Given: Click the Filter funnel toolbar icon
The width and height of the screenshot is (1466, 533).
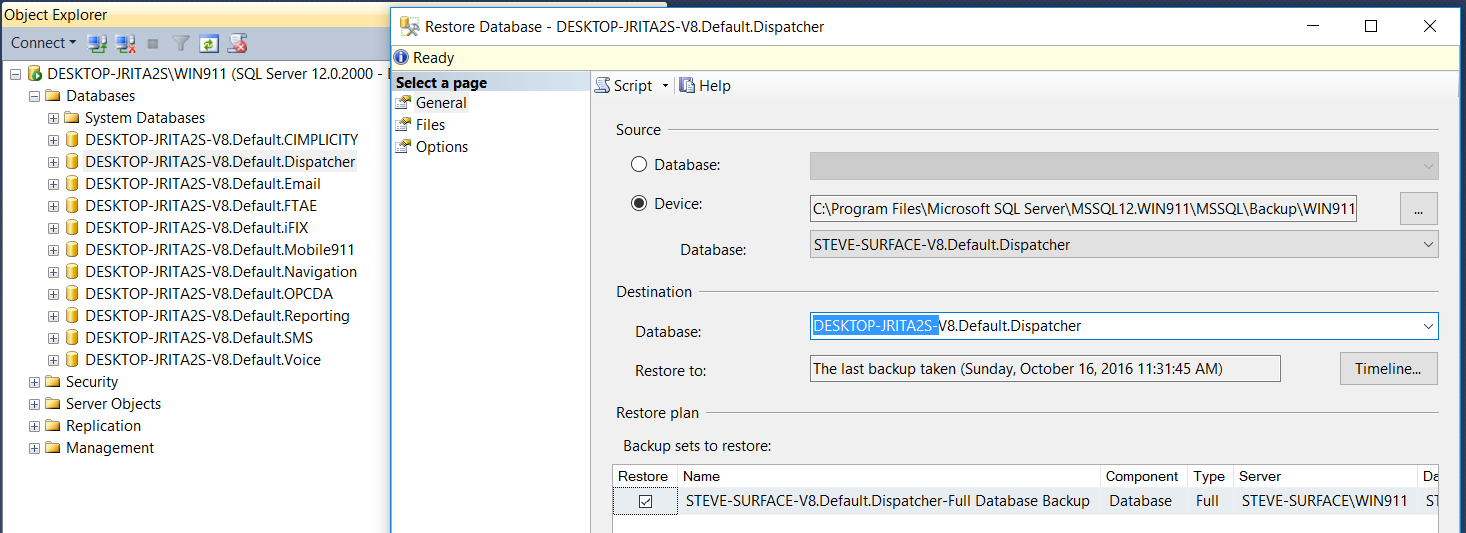Looking at the screenshot, I should coord(181,43).
